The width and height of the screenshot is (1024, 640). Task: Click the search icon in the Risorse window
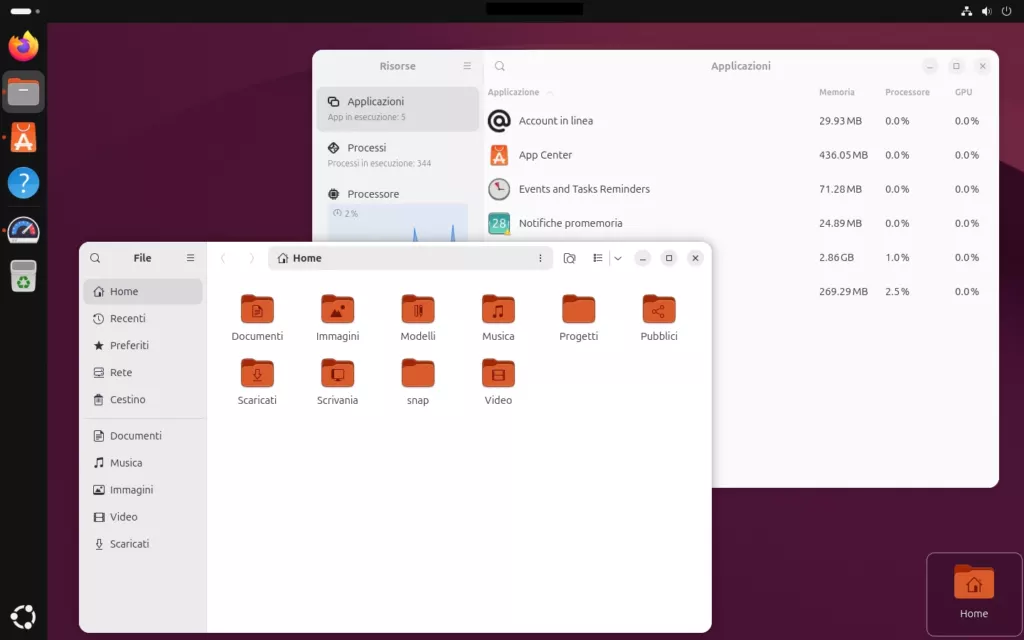(x=500, y=66)
